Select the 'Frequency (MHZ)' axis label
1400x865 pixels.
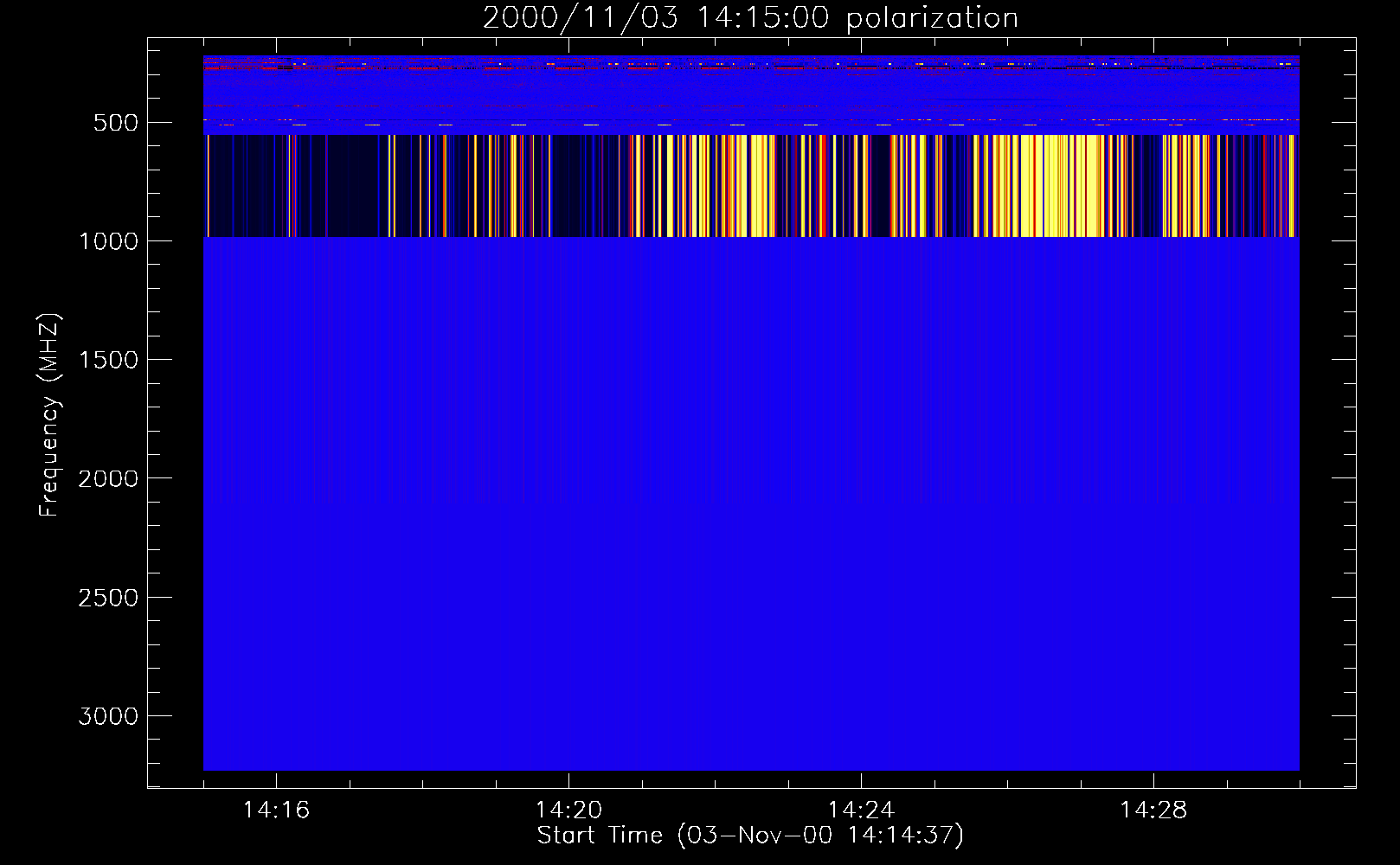point(48,415)
